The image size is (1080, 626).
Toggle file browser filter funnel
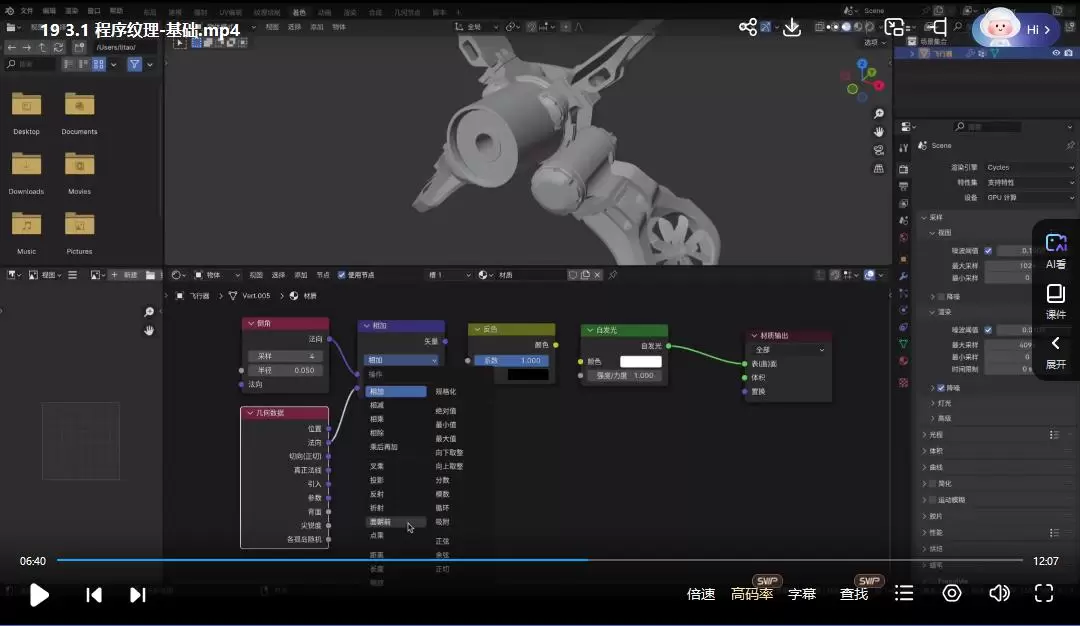(x=134, y=64)
